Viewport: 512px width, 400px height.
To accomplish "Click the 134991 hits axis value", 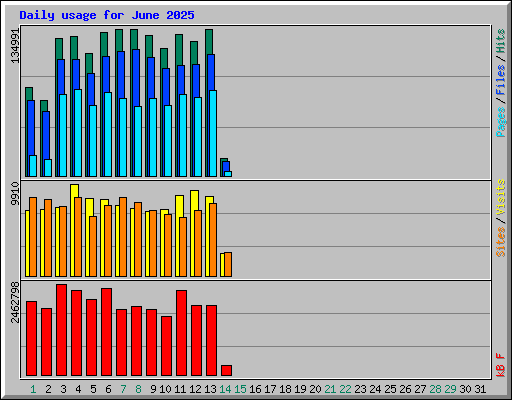I will click(x=15, y=45).
